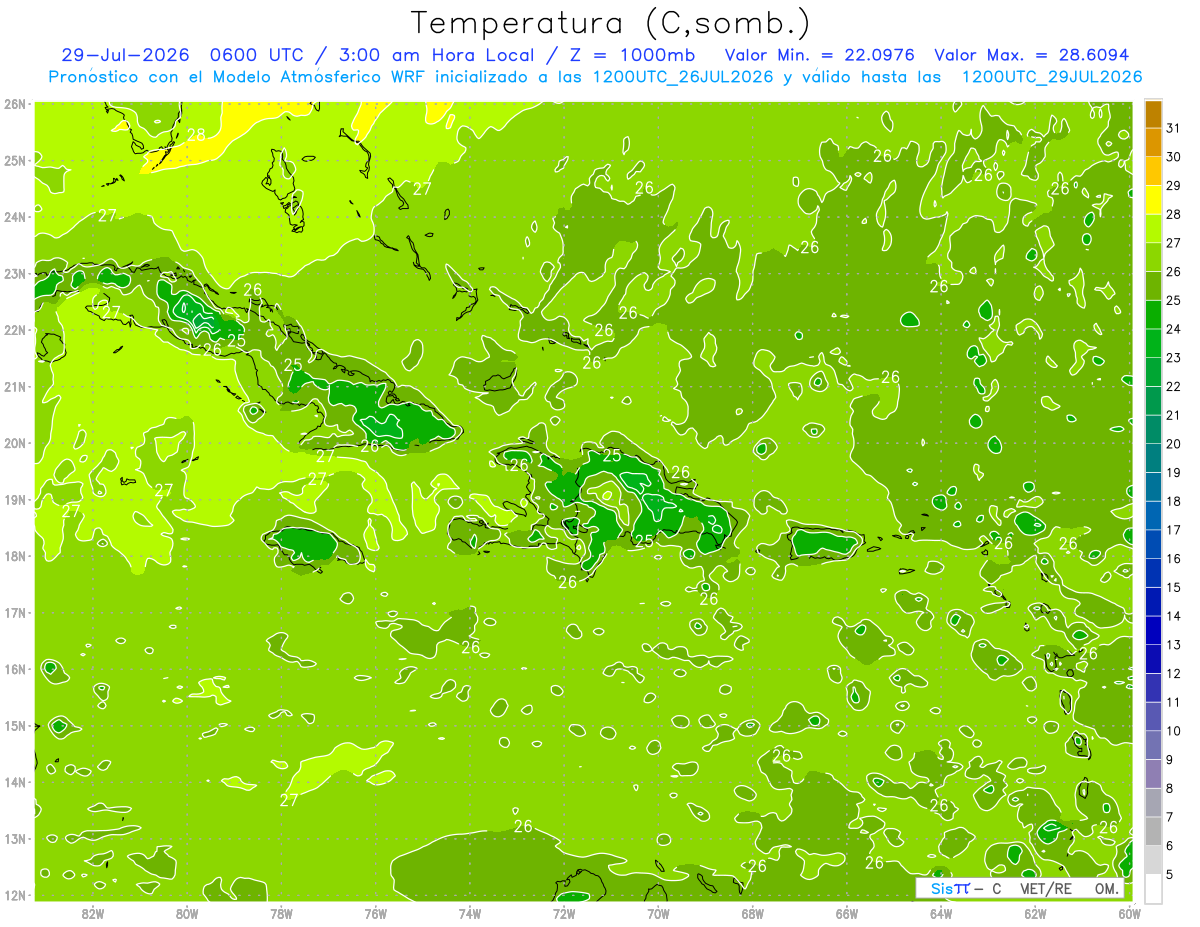
Task: Click the '18N' latitude axis label
Action: coord(15,556)
